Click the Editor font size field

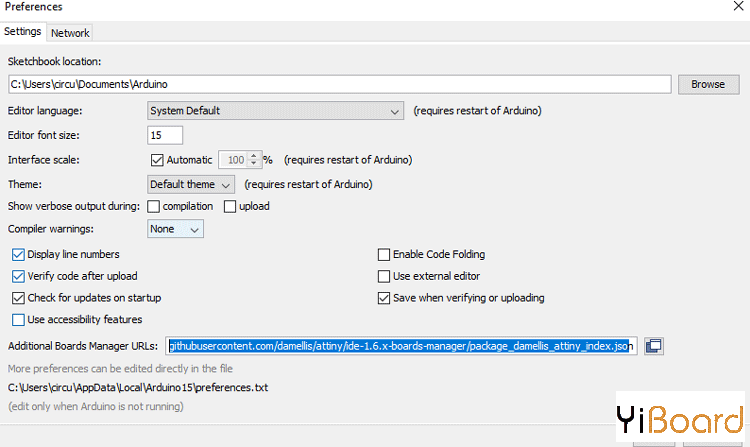165,135
